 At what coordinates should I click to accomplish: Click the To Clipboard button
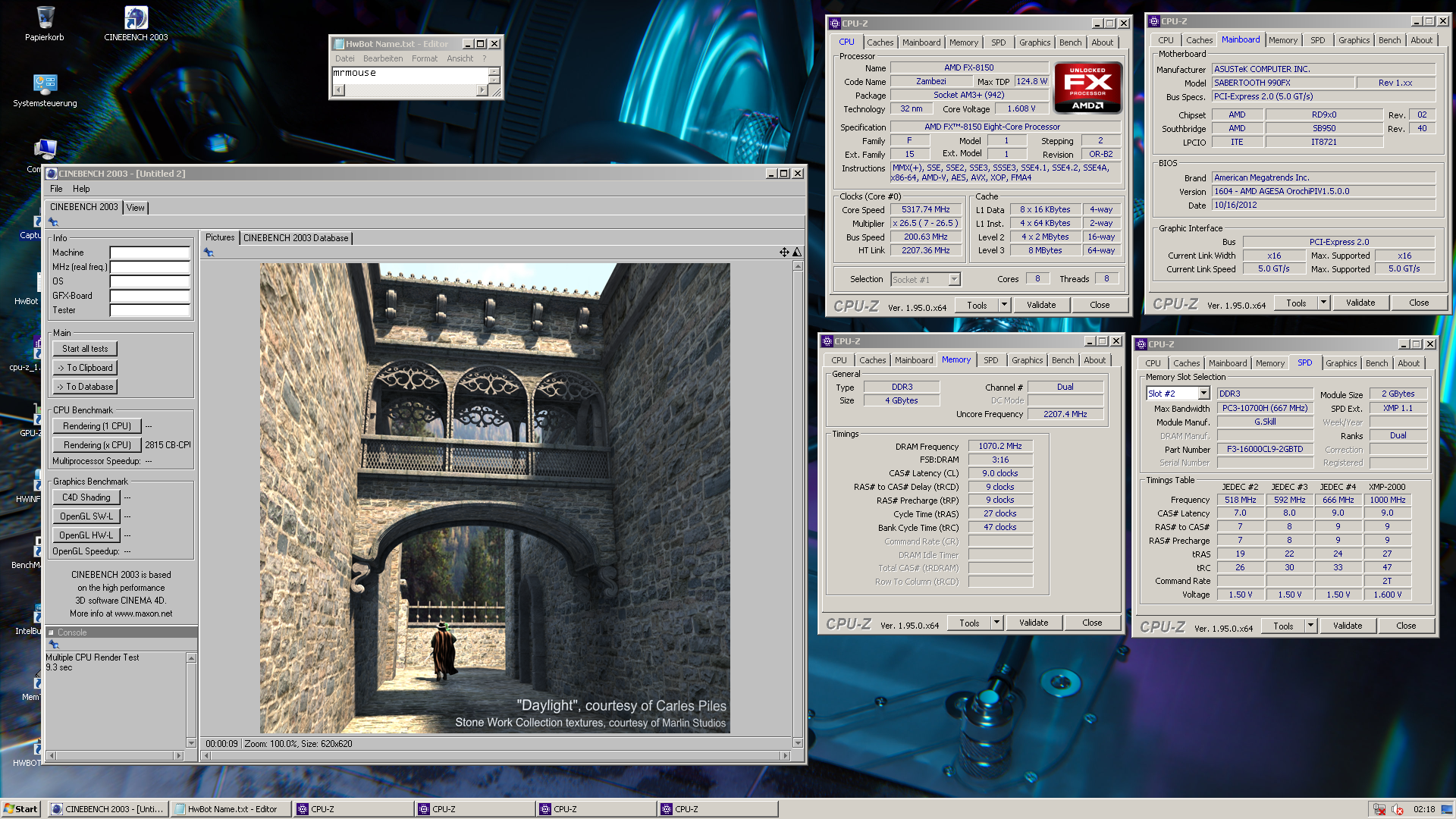tap(85, 368)
